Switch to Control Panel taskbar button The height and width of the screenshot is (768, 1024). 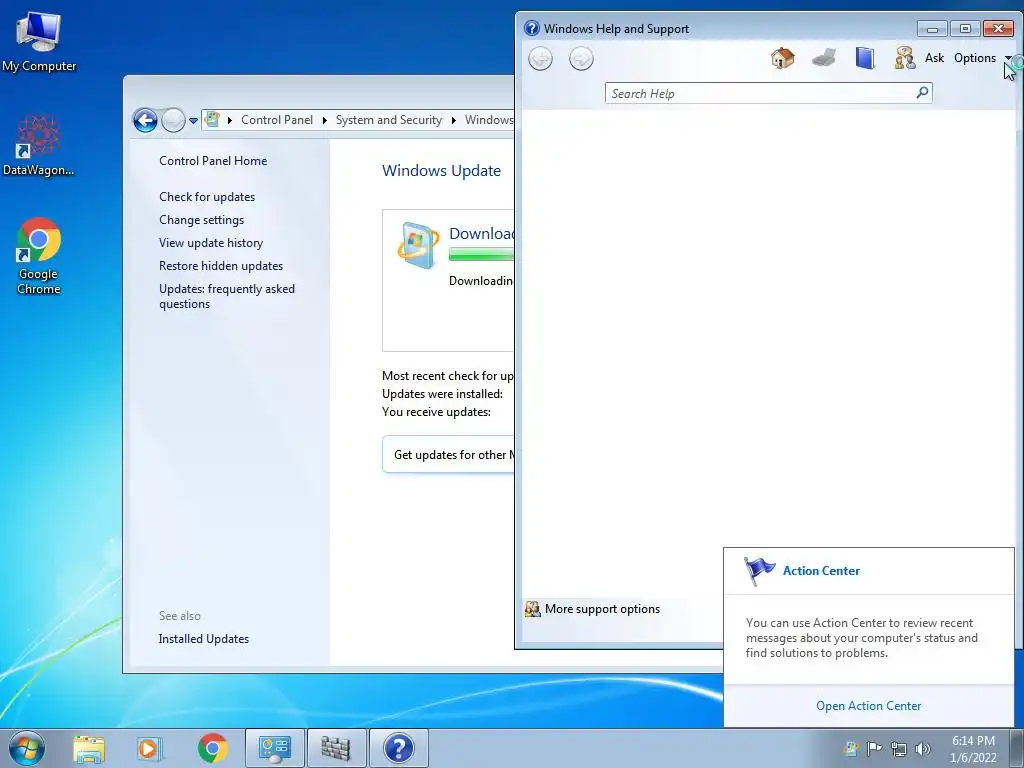click(275, 748)
